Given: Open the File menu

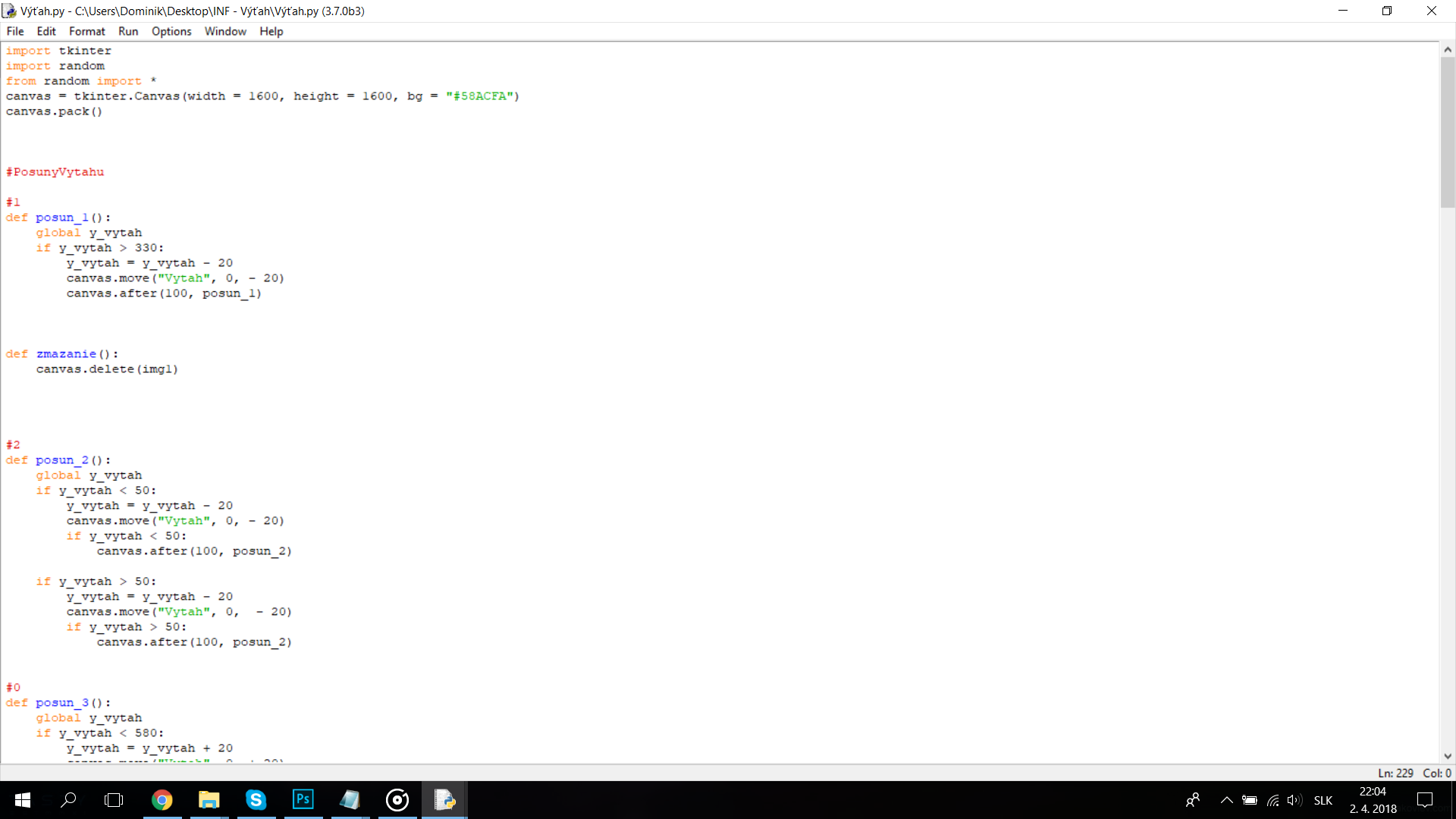Looking at the screenshot, I should [15, 31].
